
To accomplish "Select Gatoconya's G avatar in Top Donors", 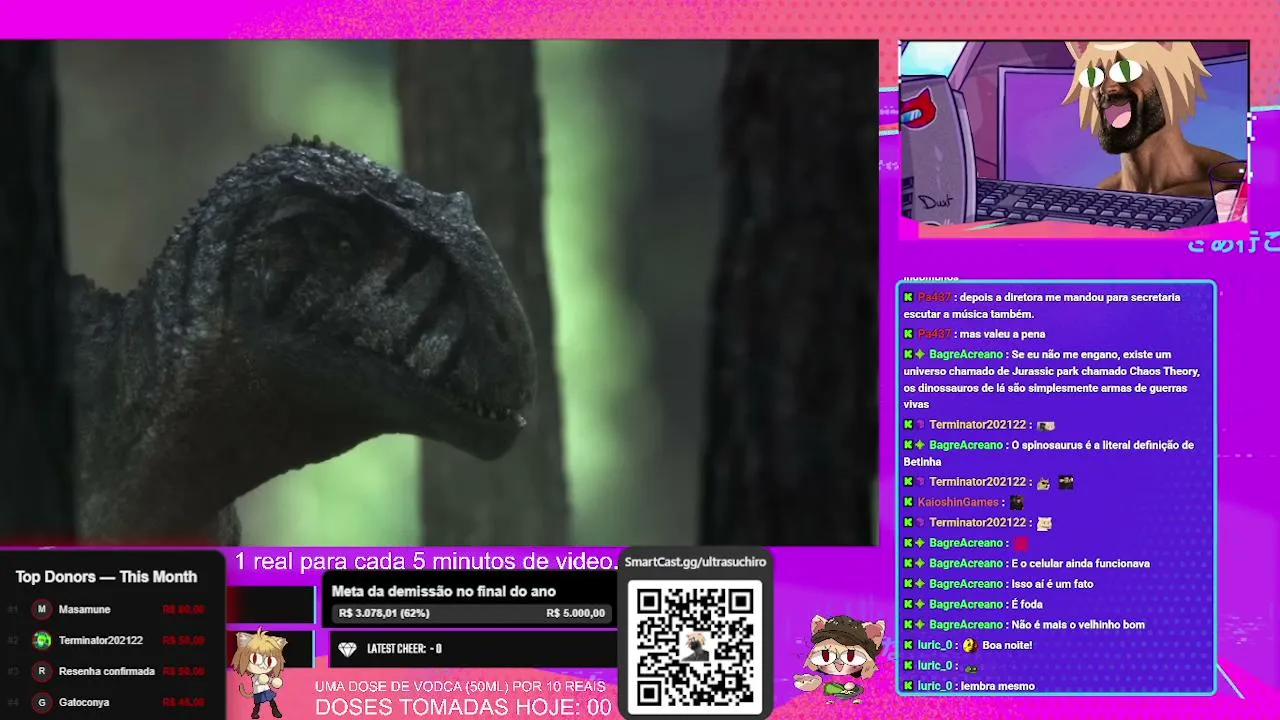I will point(41,702).
